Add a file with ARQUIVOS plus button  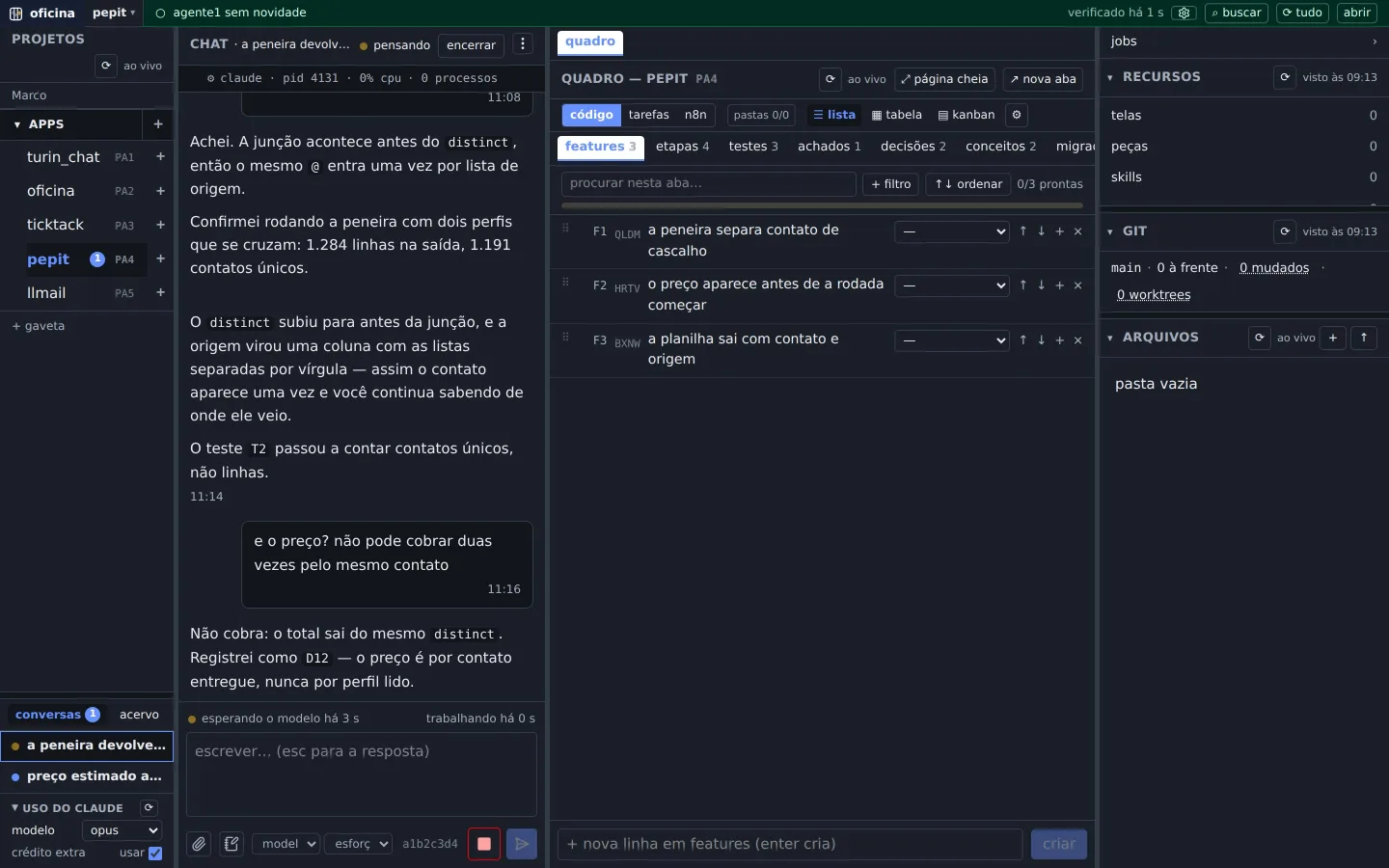pyautogui.click(x=1333, y=338)
